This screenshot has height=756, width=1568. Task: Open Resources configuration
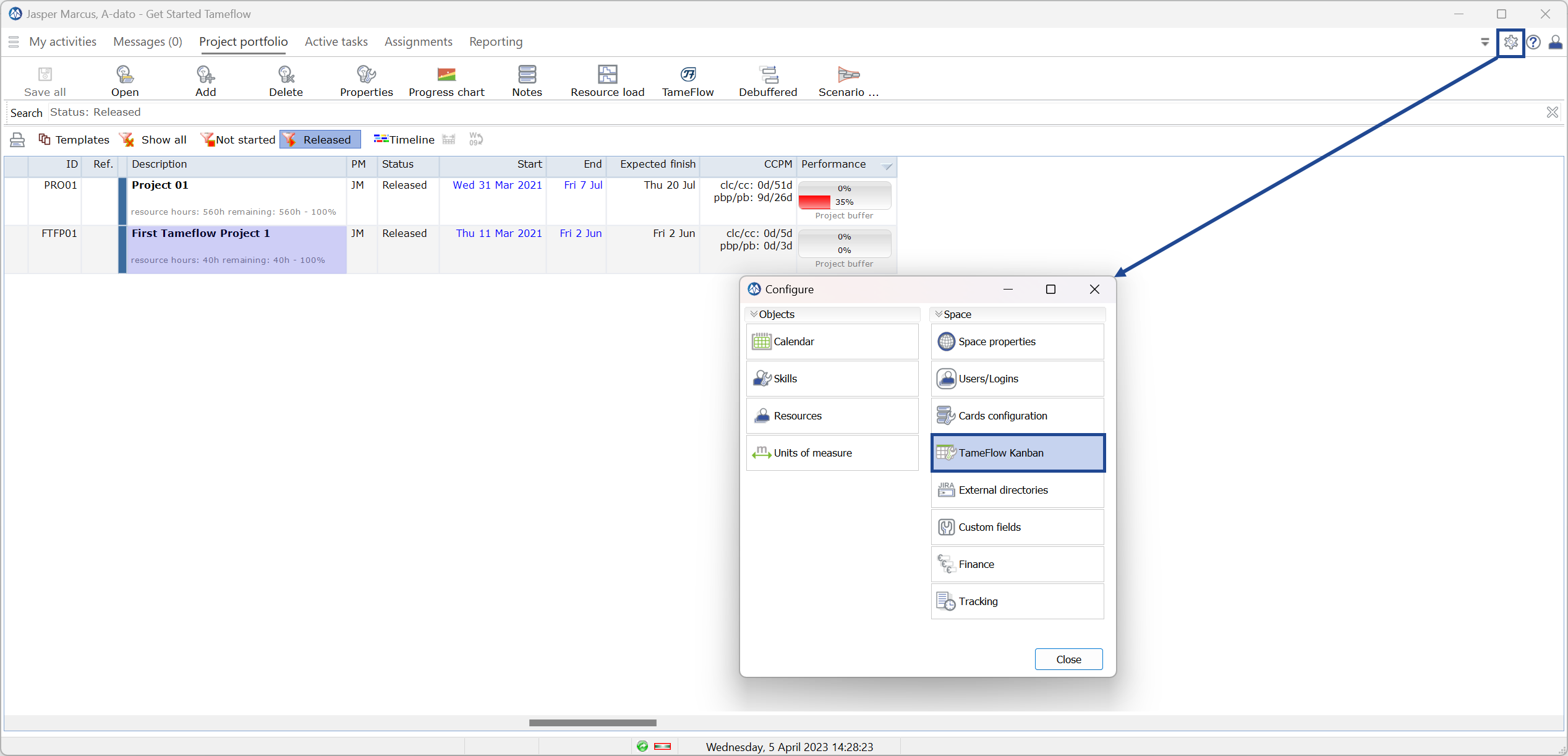[832, 416]
